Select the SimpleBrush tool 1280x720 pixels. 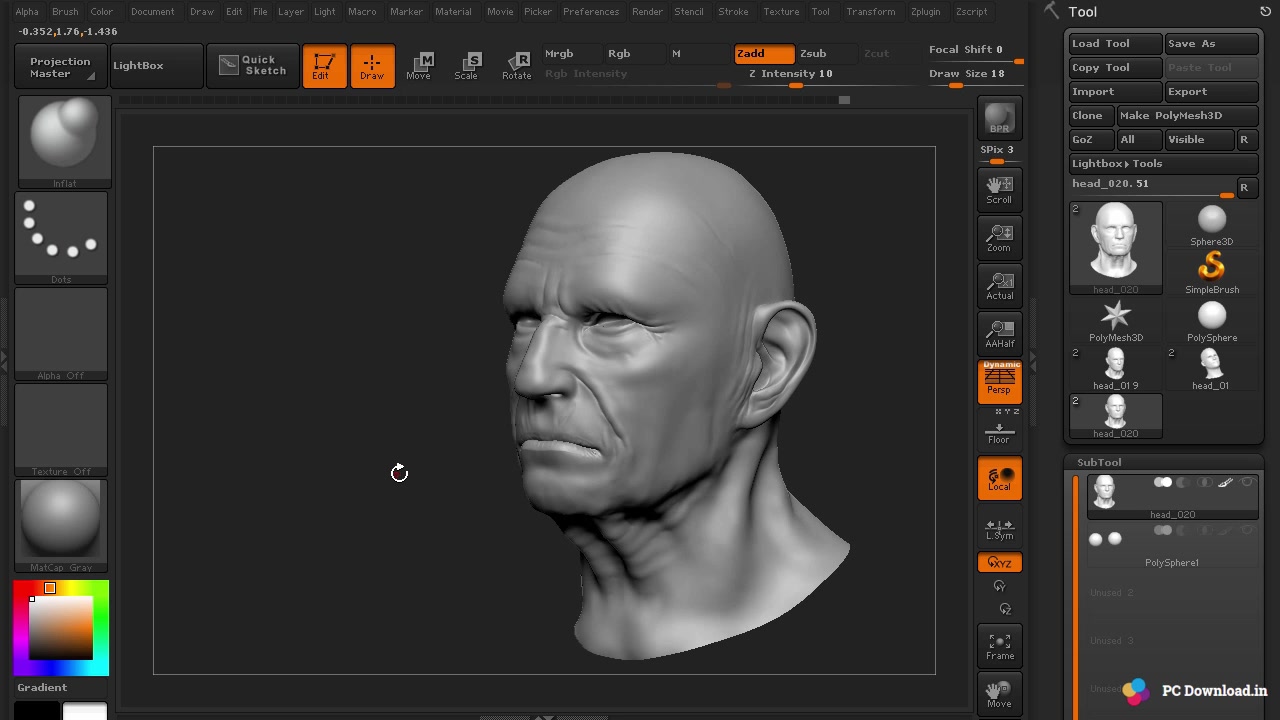tap(1211, 272)
